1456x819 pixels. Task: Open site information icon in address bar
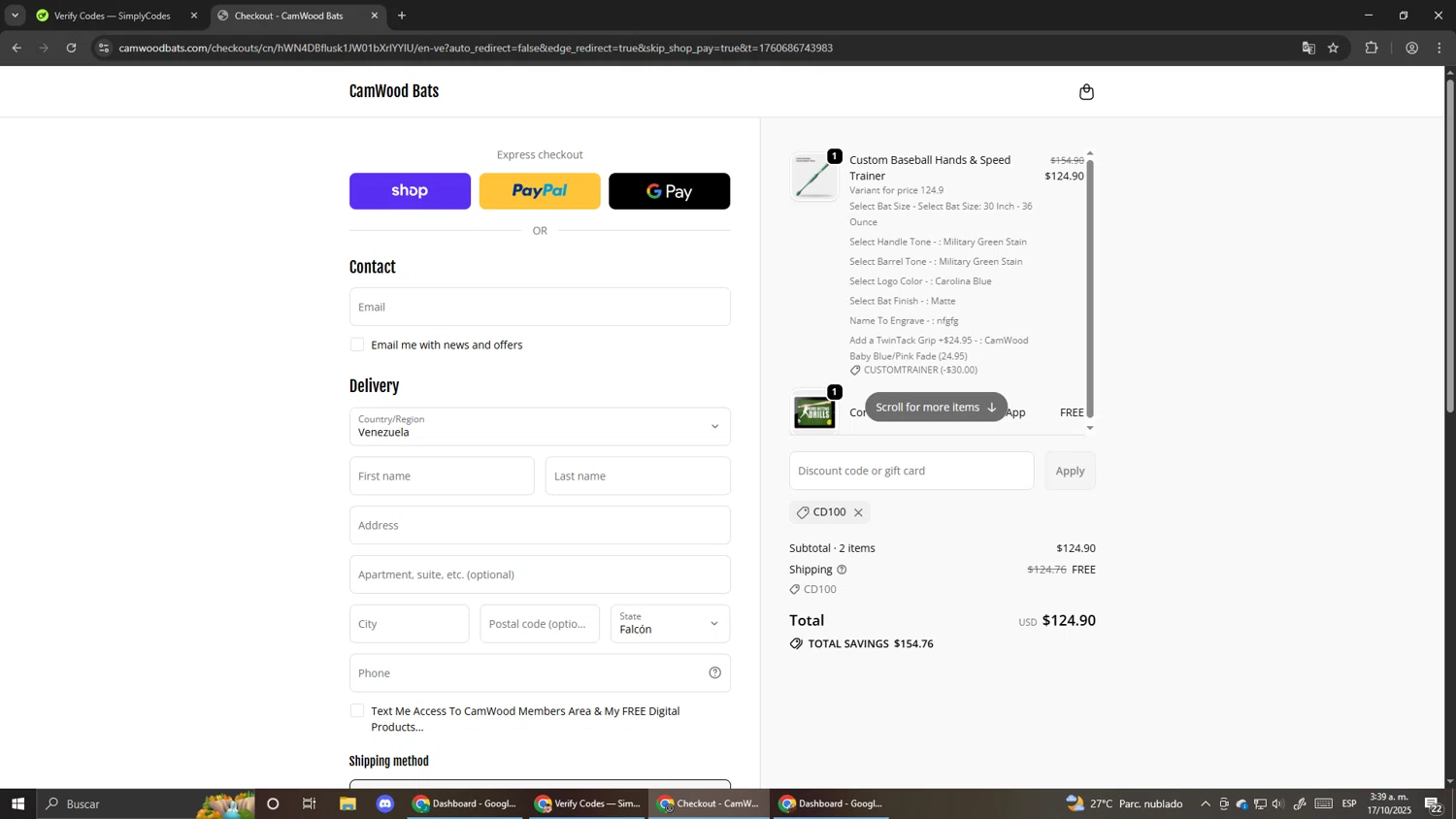click(x=104, y=48)
